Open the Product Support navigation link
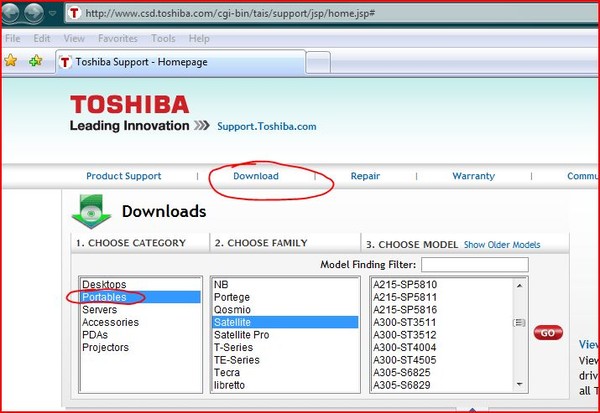Image resolution: width=600 pixels, height=413 pixels. (x=124, y=176)
